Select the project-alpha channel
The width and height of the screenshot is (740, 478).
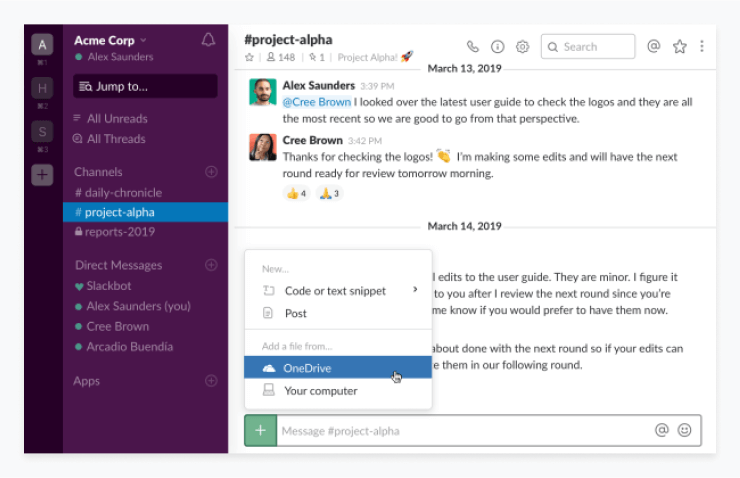145,212
